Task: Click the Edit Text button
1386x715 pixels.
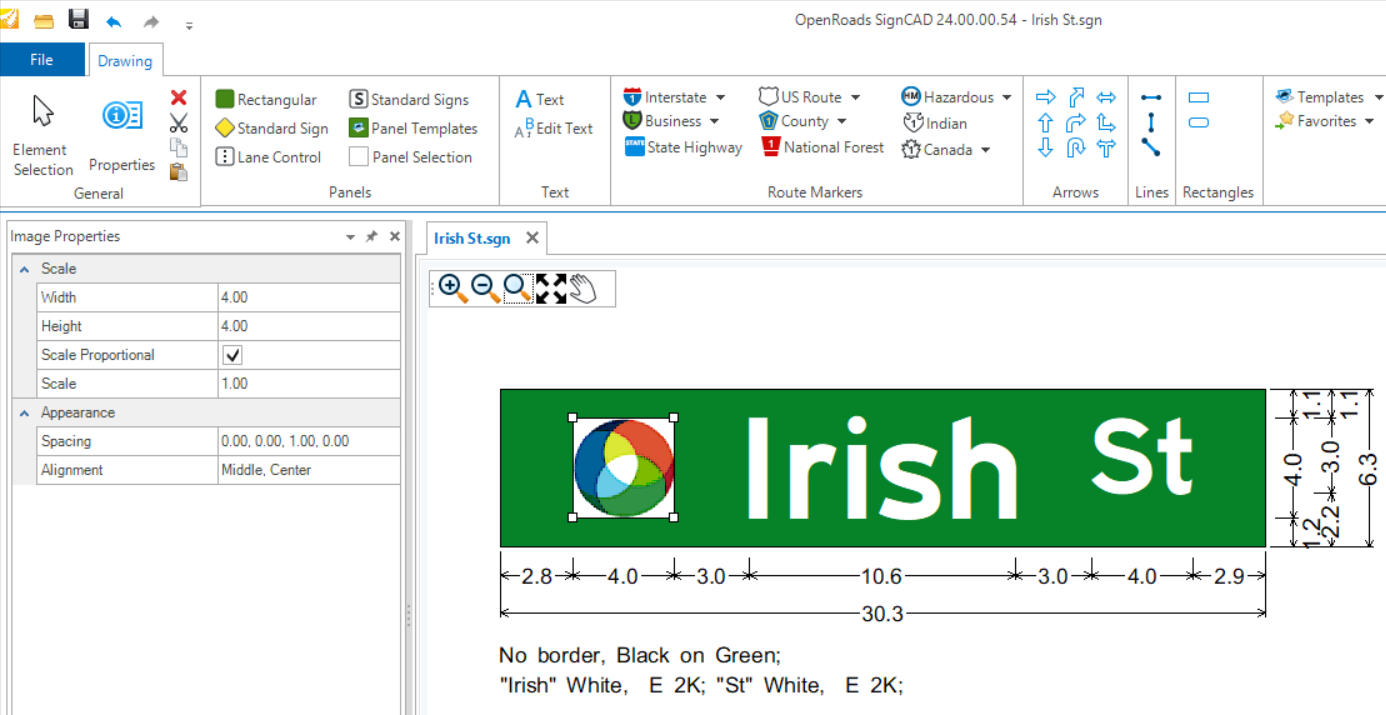Action: 554,128
